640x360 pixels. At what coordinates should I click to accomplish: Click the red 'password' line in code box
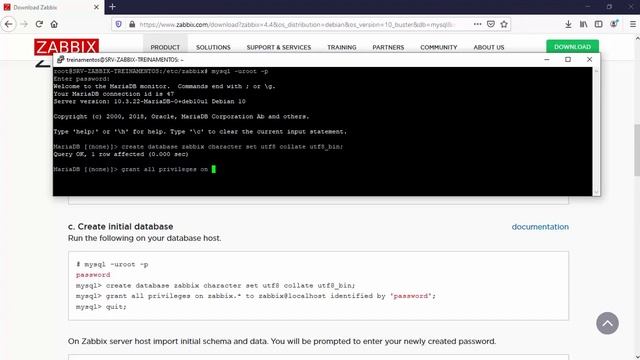click(93, 275)
